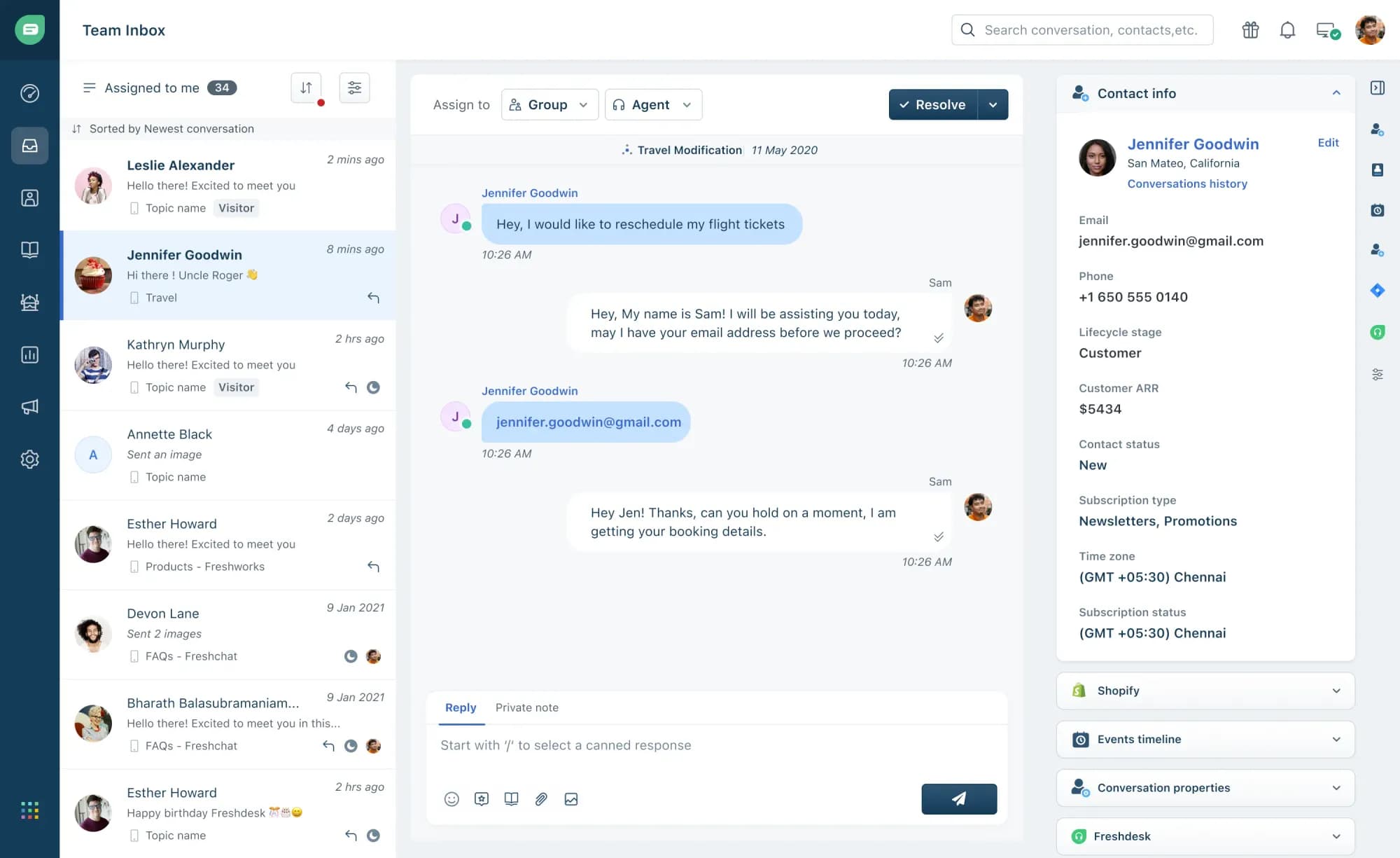Open the Dashboard from the left sidebar
This screenshot has width=1400, height=858.
pyautogui.click(x=29, y=94)
